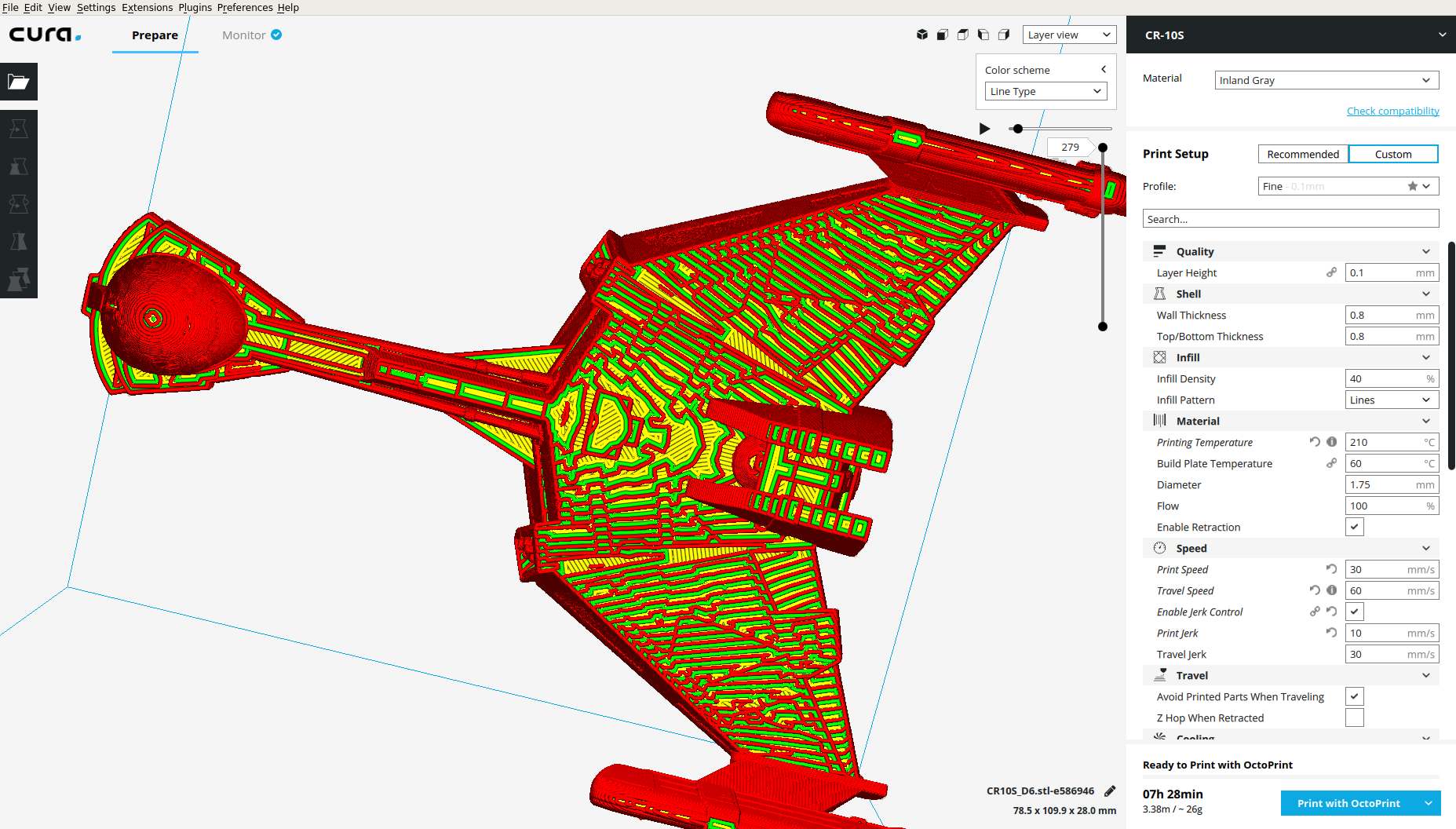Switch camera to top view icon
Viewport: 1456px width, 829px height.
963,35
